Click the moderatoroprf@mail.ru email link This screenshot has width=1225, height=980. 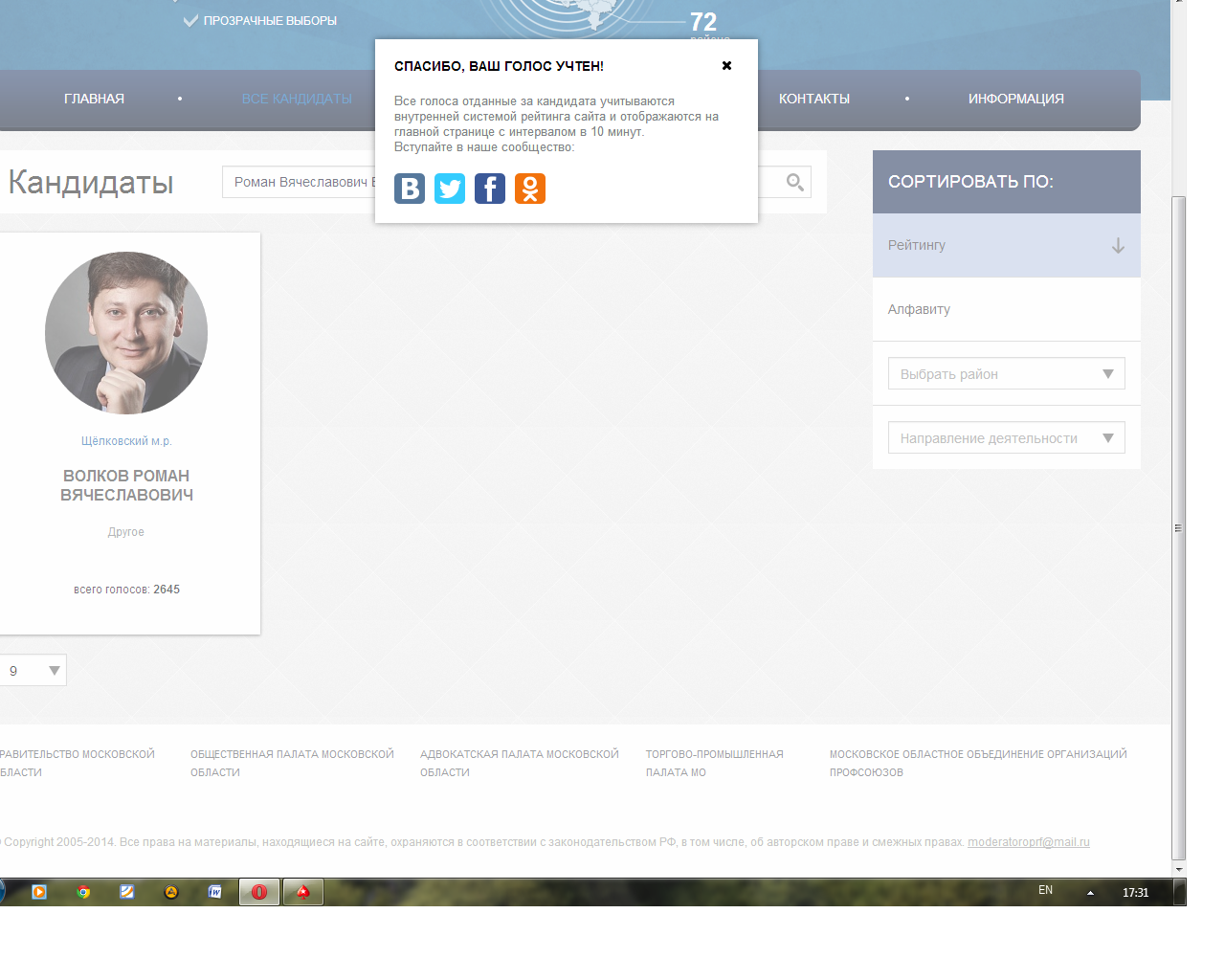[1029, 842]
